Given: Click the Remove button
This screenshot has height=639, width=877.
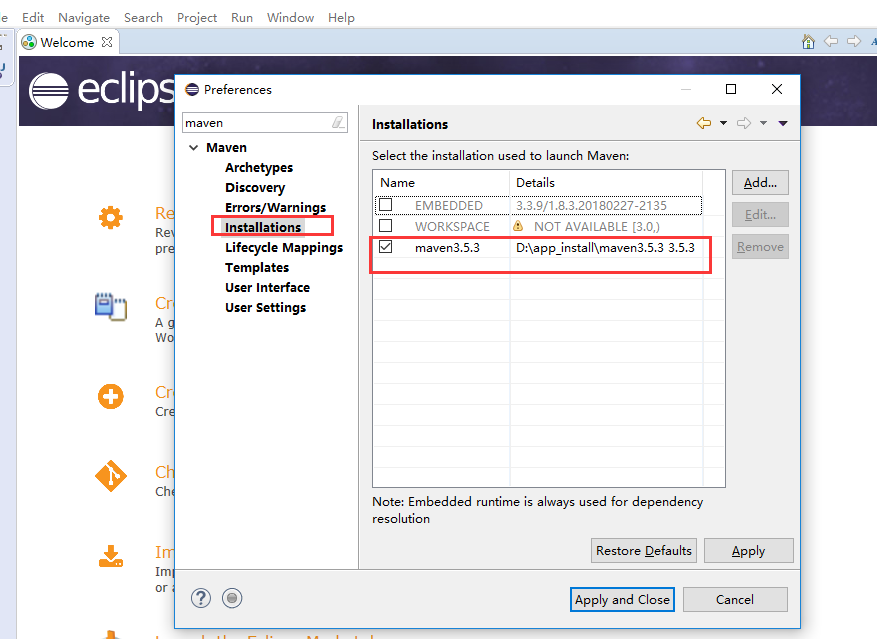Looking at the screenshot, I should pos(760,247).
